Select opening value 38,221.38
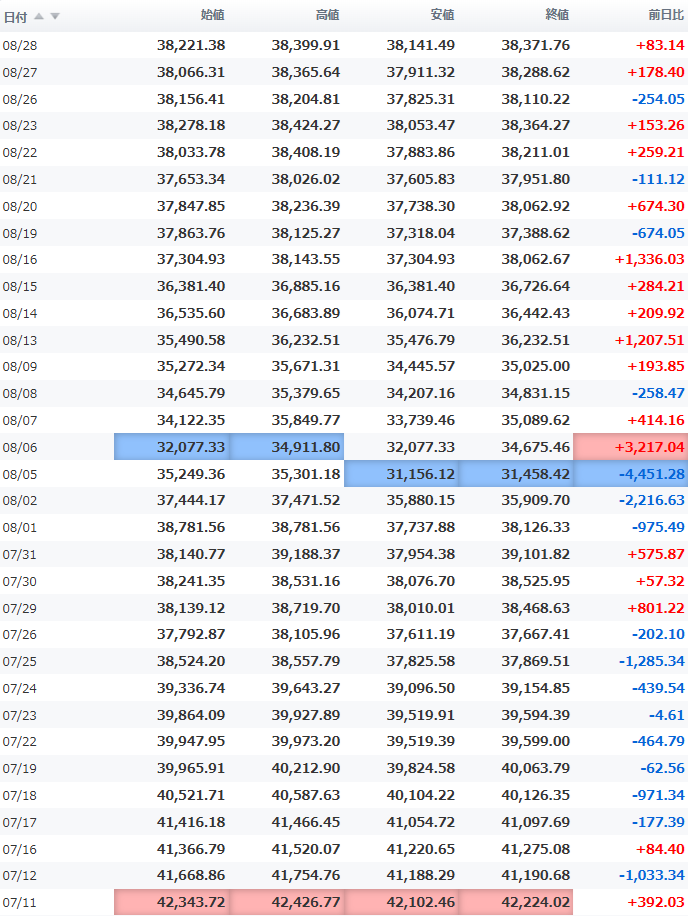The width and height of the screenshot is (688, 916). click(191, 45)
